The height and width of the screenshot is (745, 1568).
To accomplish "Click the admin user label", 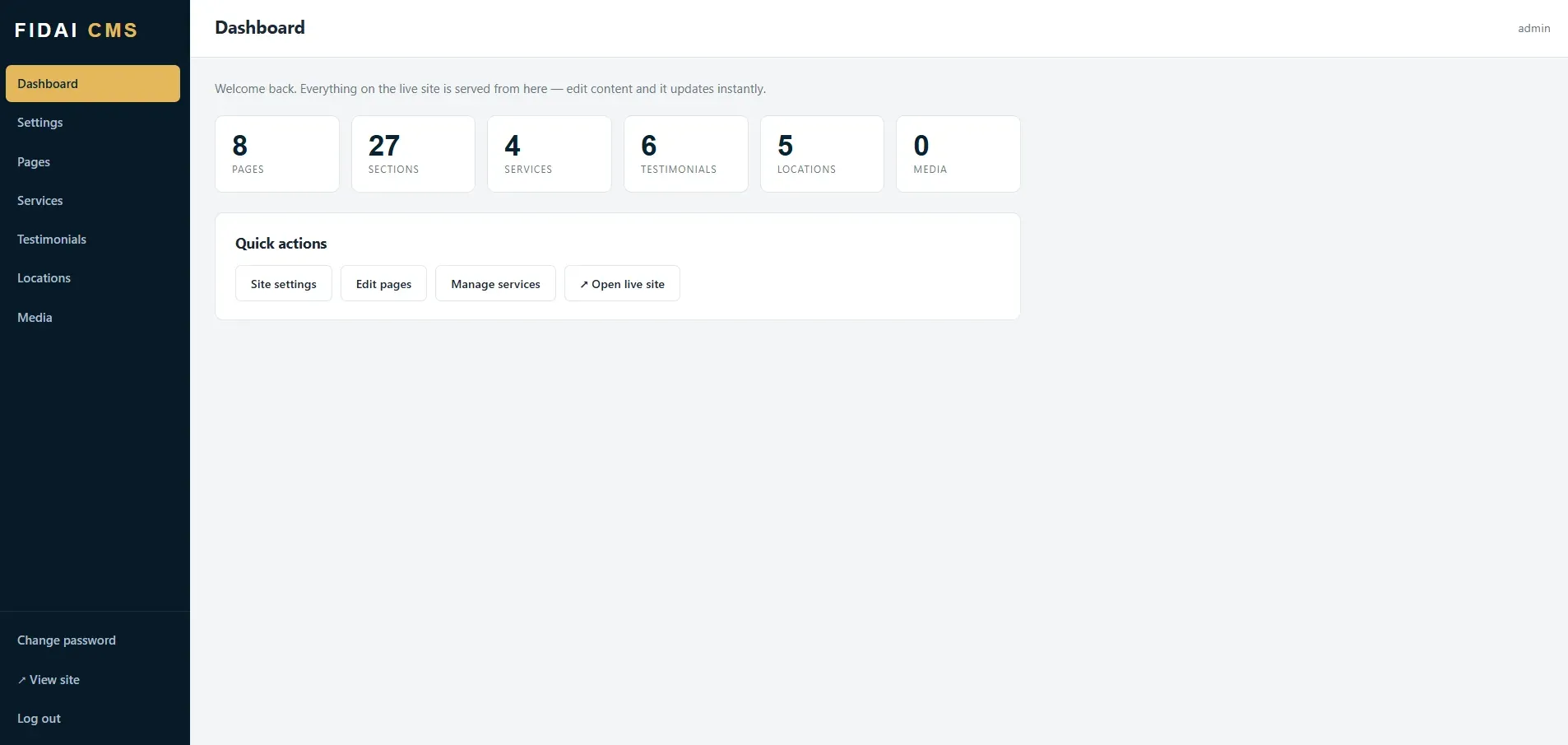I will (x=1534, y=29).
